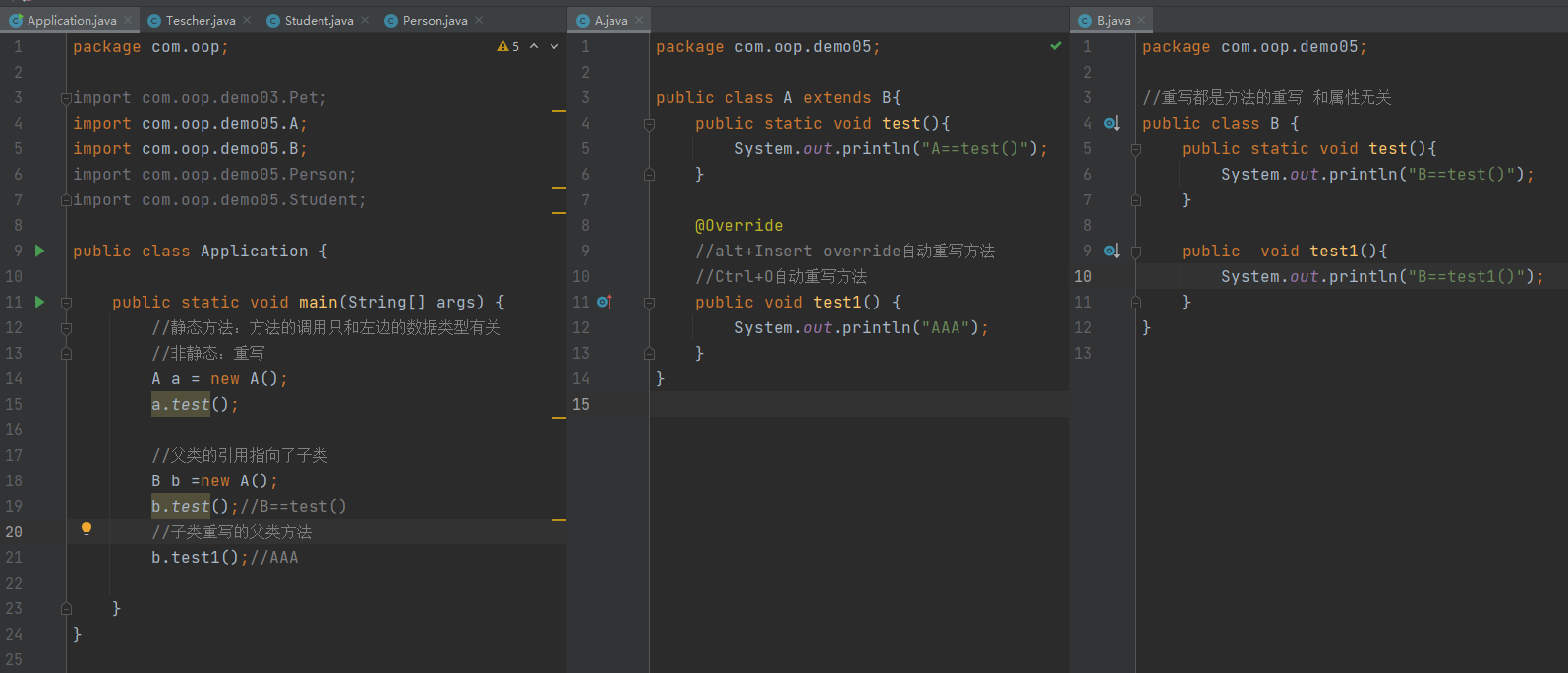Select the Person.java tab
Screen dimensions: 1568x673
click(435, 20)
